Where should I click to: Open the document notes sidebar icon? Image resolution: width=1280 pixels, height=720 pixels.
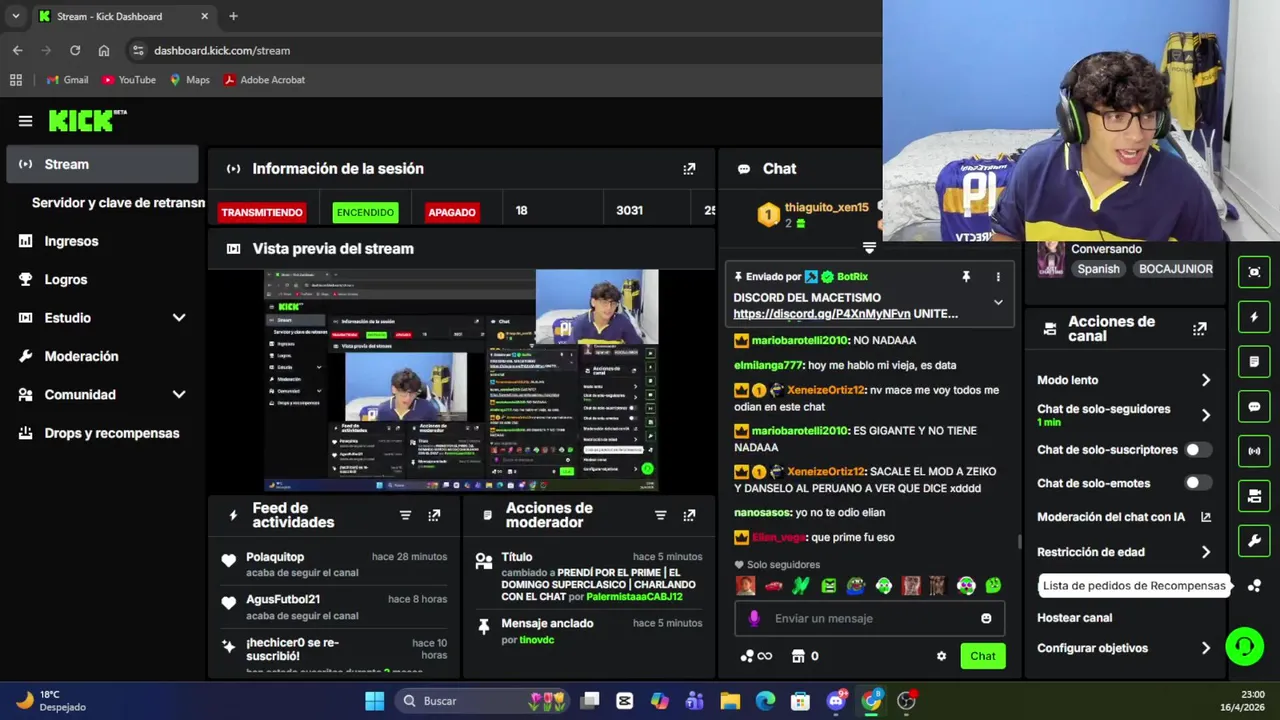pyautogui.click(x=1254, y=361)
